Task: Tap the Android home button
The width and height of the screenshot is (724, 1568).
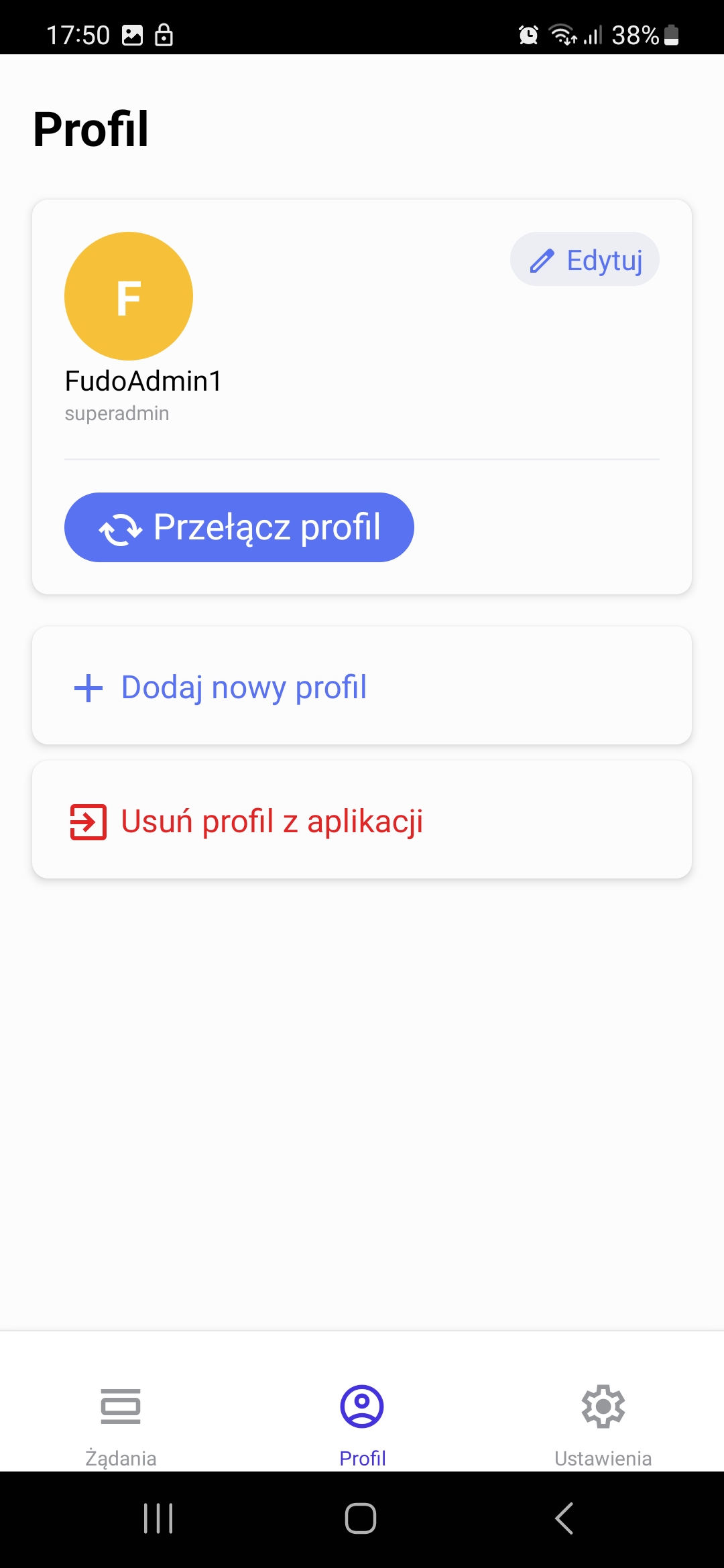Action: coord(361,1518)
